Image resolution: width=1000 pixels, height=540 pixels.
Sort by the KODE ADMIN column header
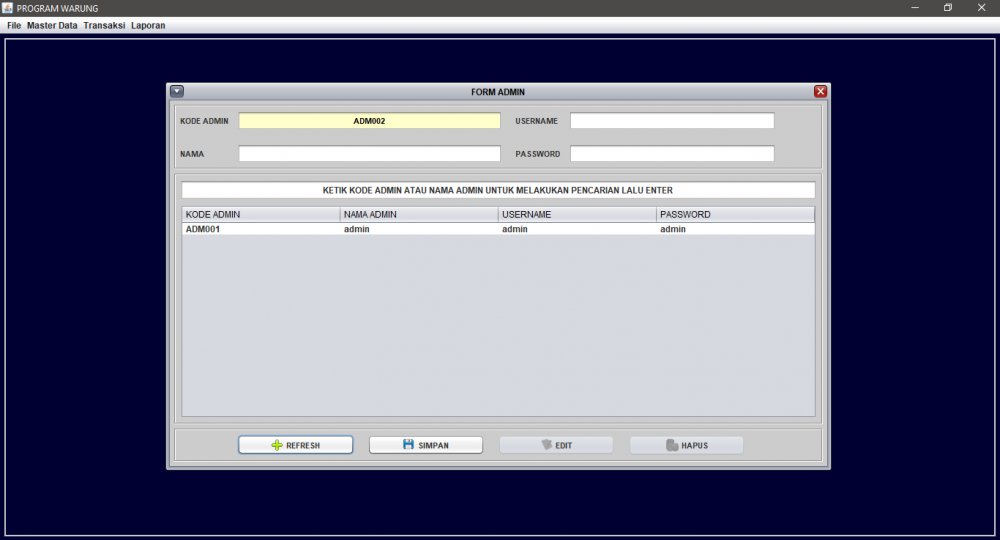260,214
